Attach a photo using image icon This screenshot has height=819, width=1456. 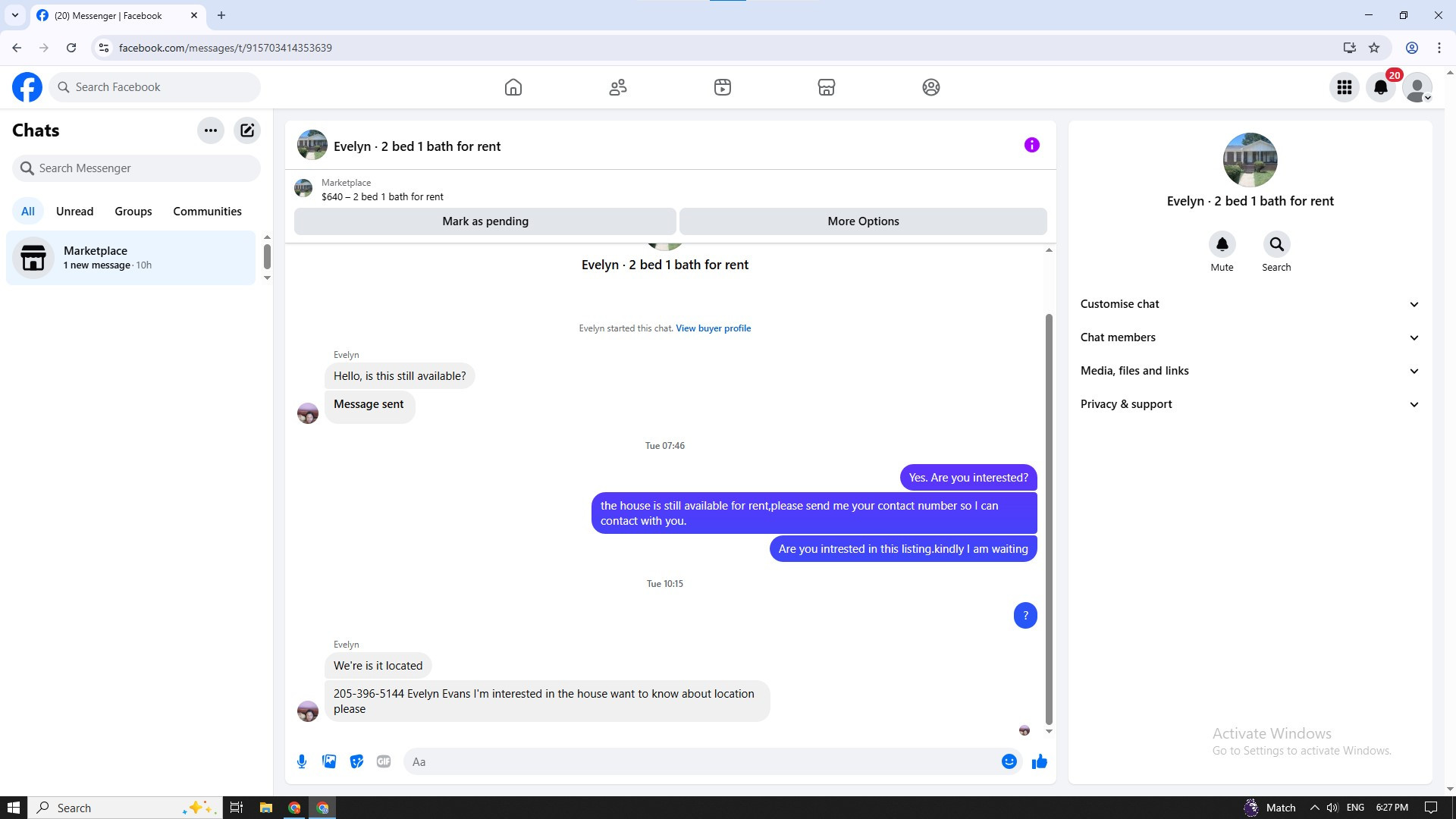(x=329, y=761)
